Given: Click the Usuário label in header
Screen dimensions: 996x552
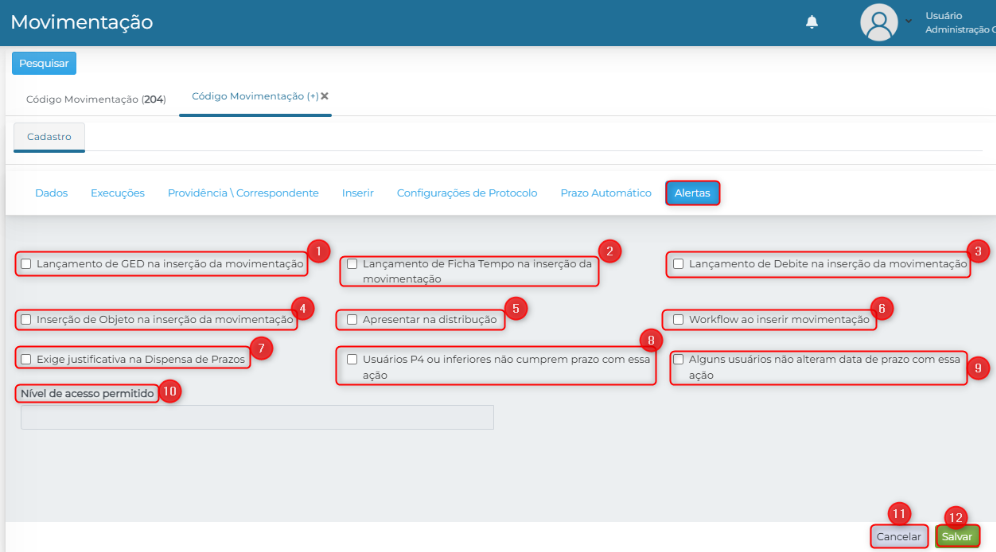Looking at the screenshot, I should [944, 15].
